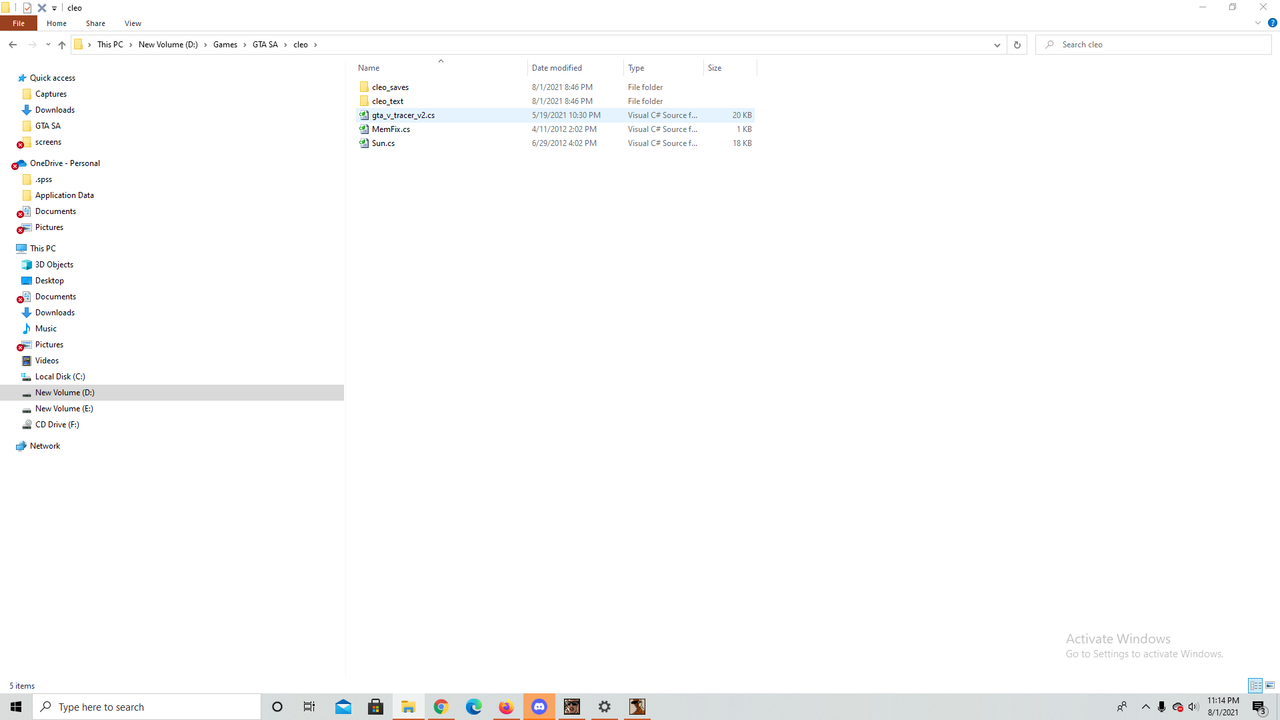The image size is (1280, 720).
Task: Open screens folder in navigation pane
Action: 48,142
